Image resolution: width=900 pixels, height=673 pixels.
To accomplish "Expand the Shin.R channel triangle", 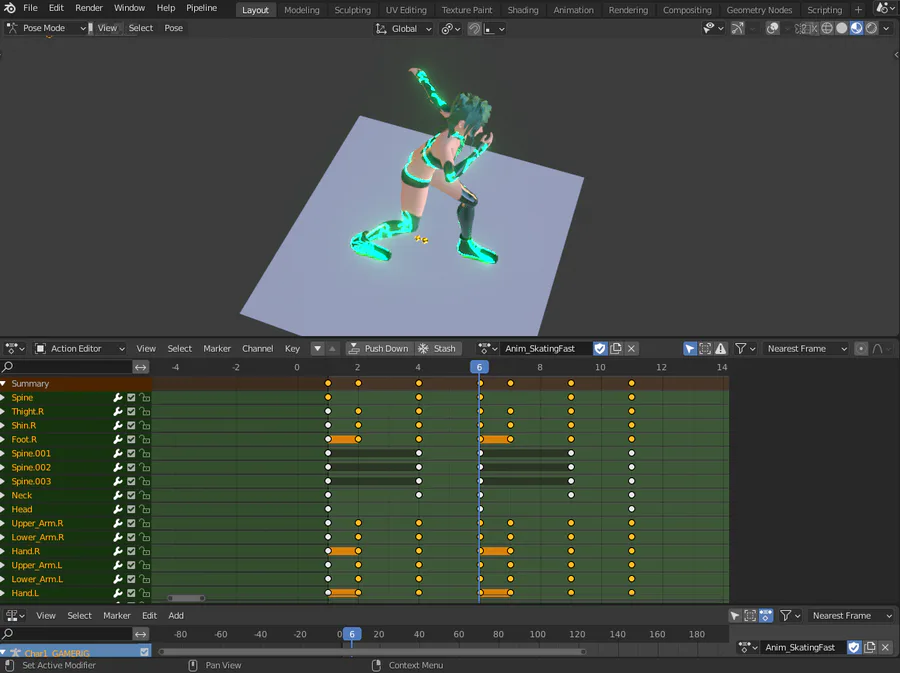I will 3,426.
